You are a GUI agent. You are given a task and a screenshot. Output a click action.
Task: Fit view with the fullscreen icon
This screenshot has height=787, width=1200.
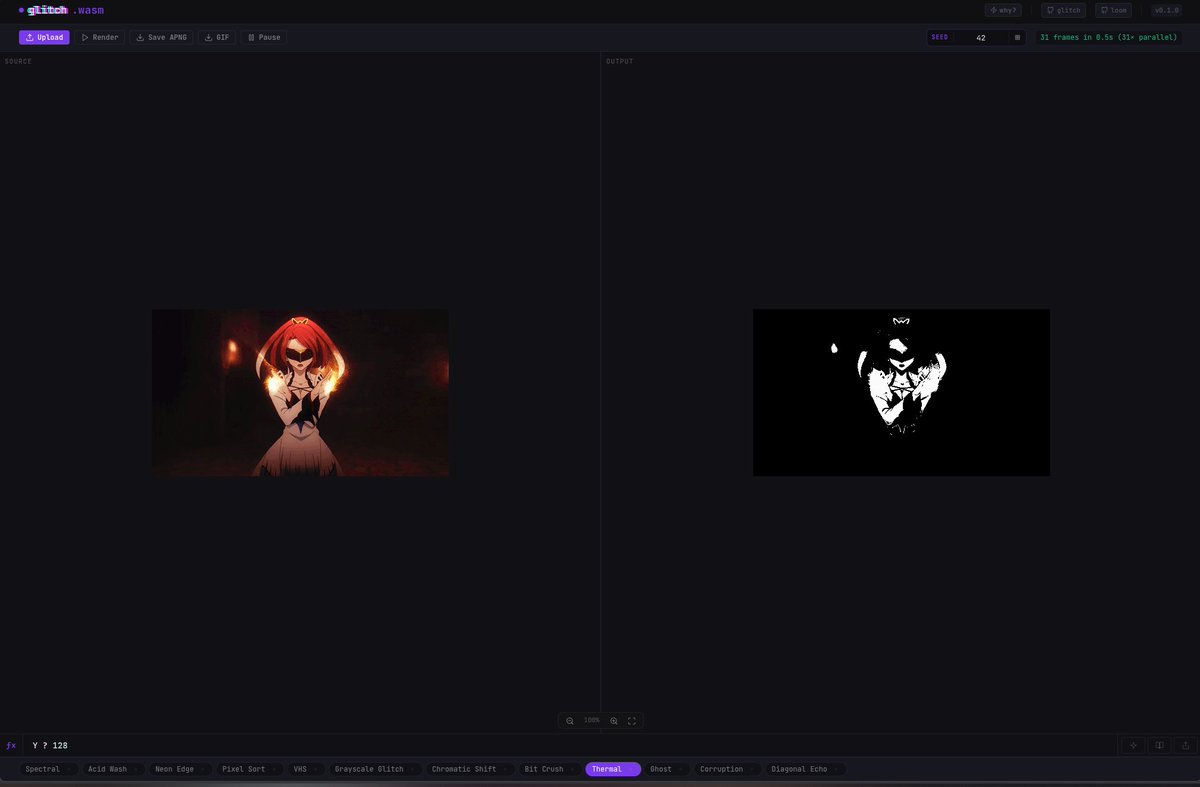[632, 720]
